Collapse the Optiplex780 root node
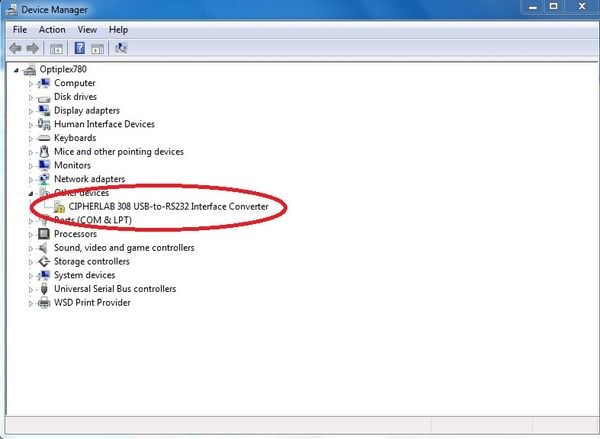 pos(19,70)
